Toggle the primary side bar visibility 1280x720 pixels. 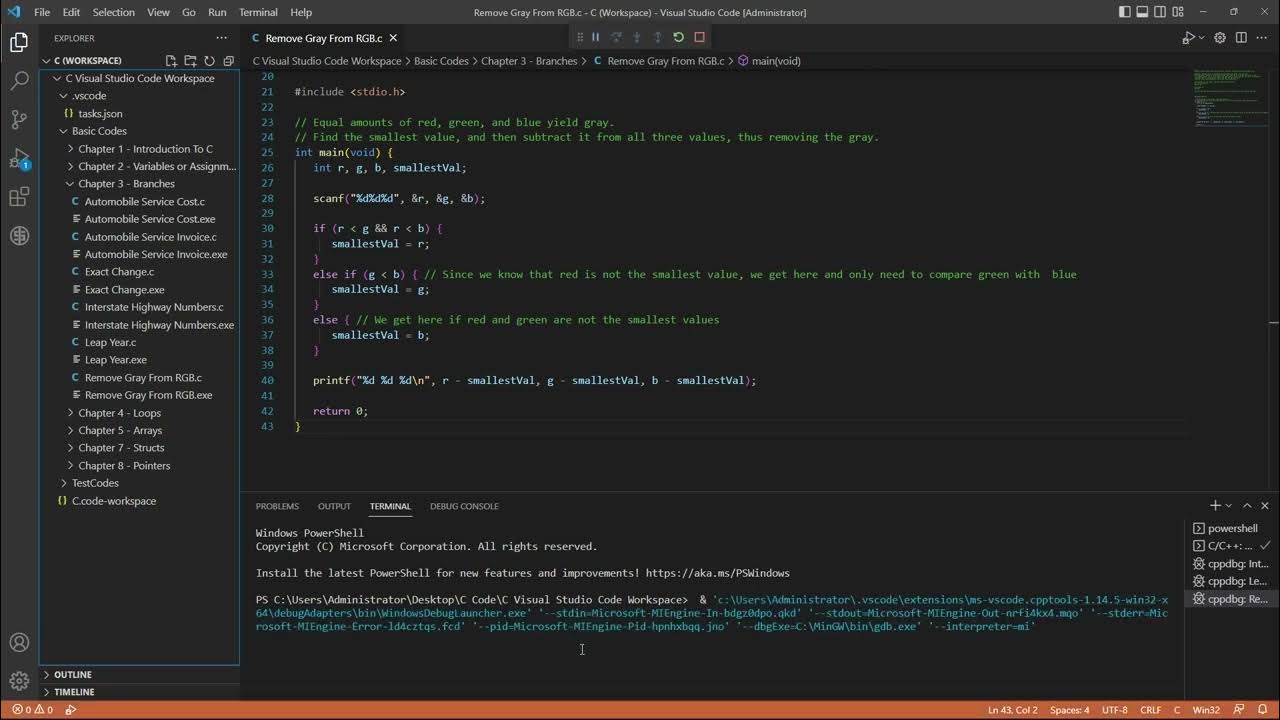click(1126, 12)
